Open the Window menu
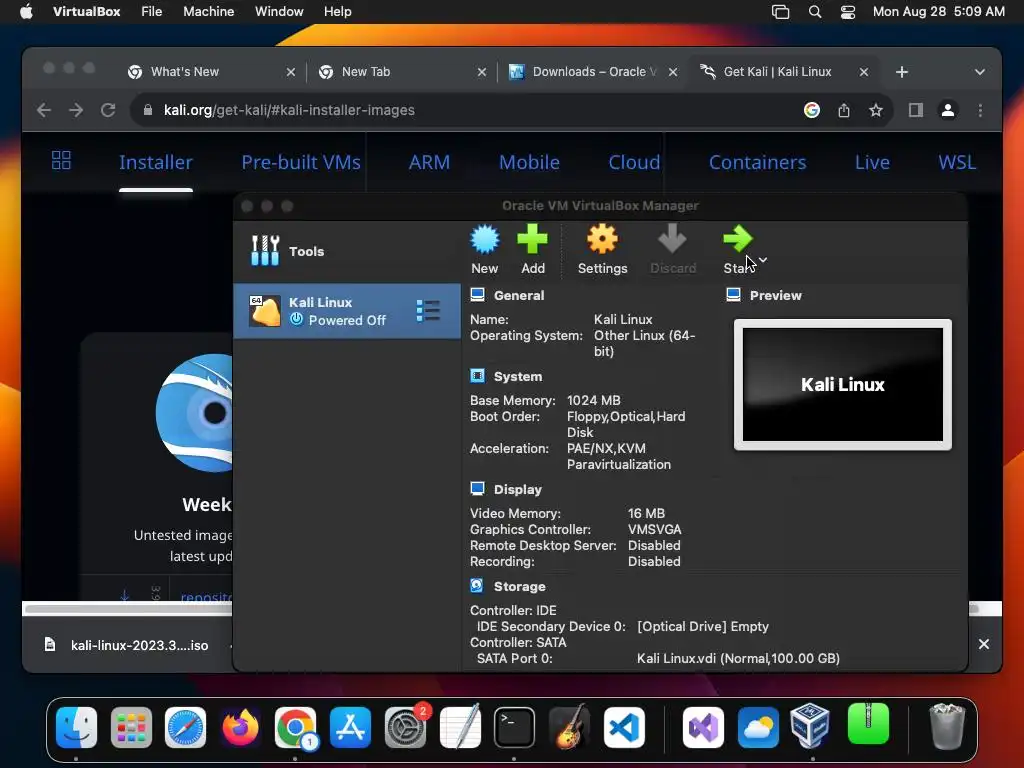 tap(279, 12)
